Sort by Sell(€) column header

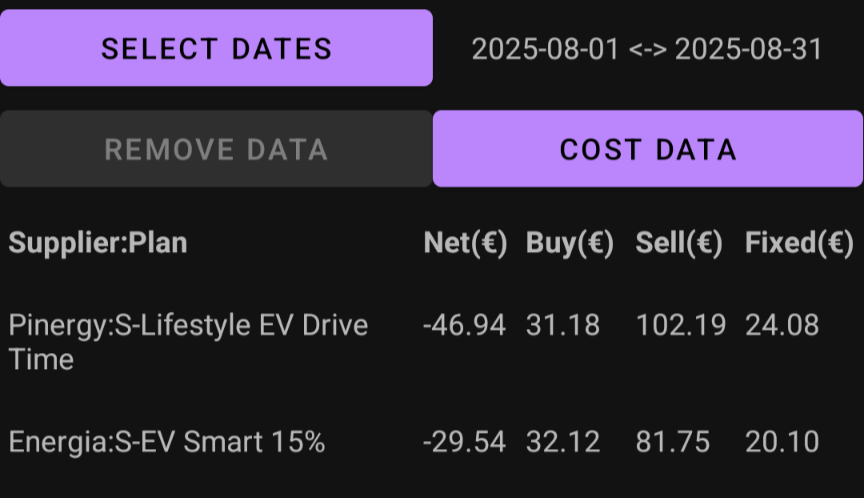pos(679,242)
